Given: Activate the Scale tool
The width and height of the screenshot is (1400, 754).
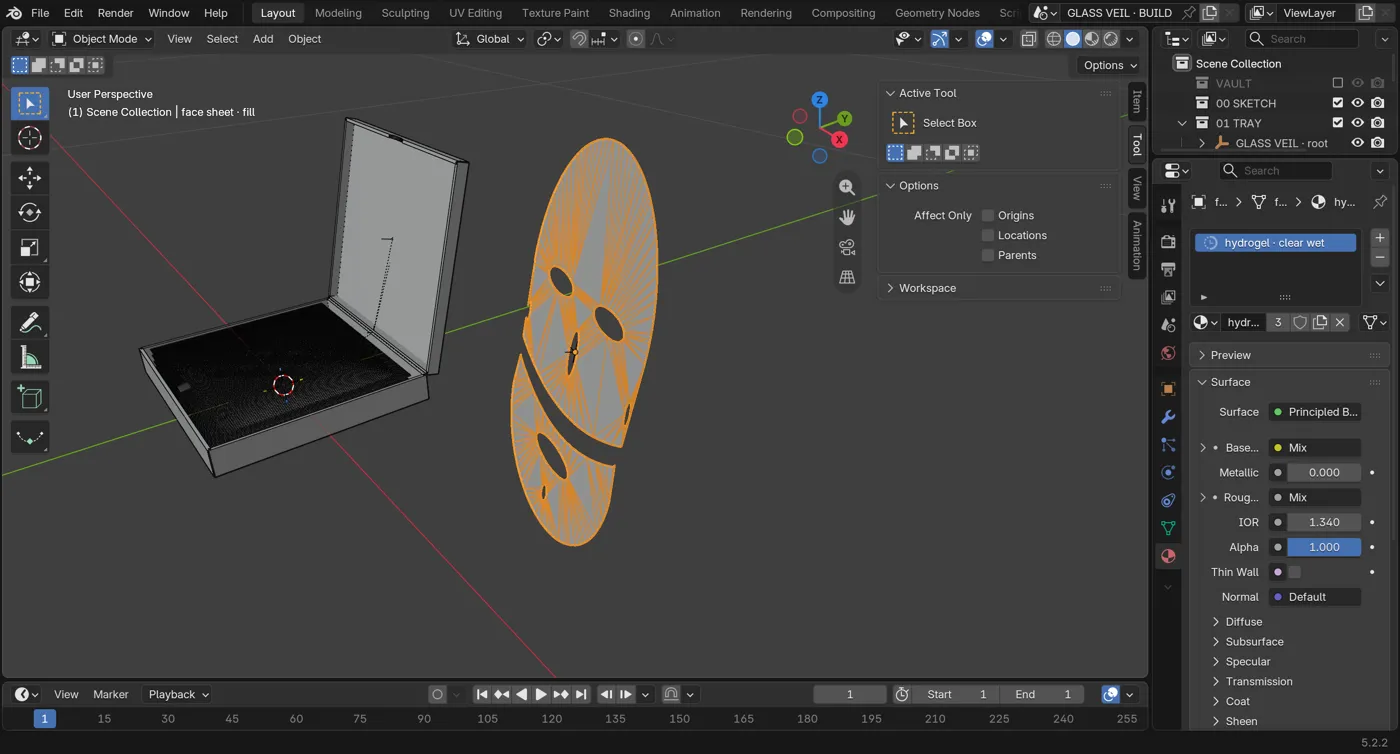Looking at the screenshot, I should point(30,248).
